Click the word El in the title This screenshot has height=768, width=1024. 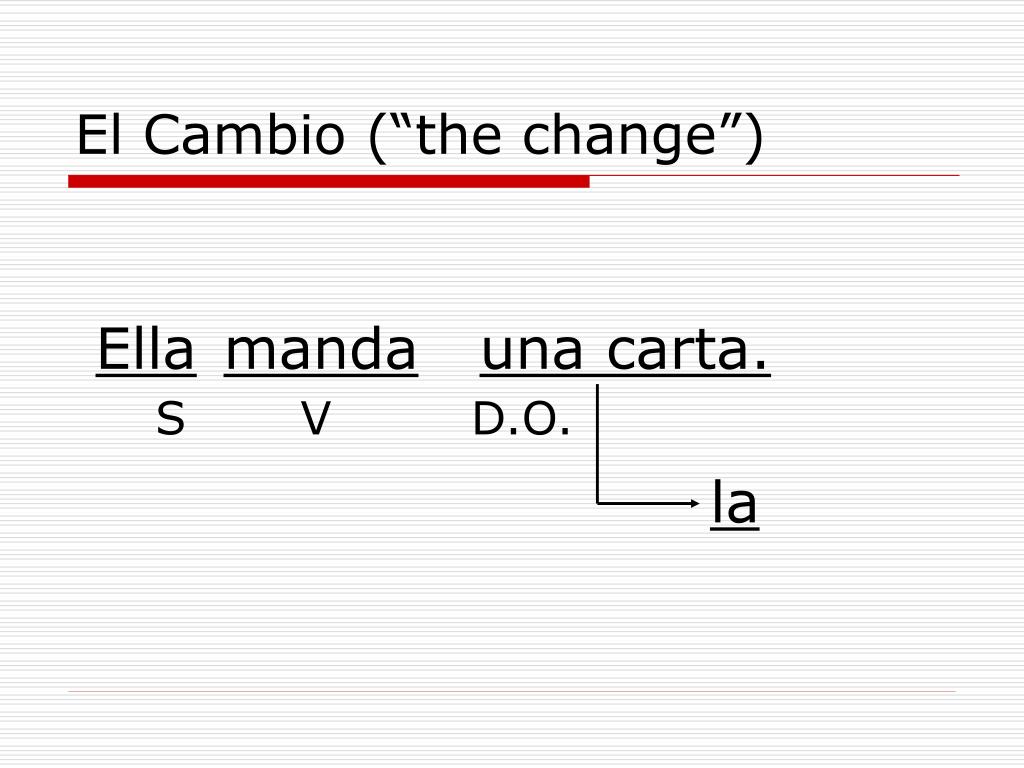(99, 135)
